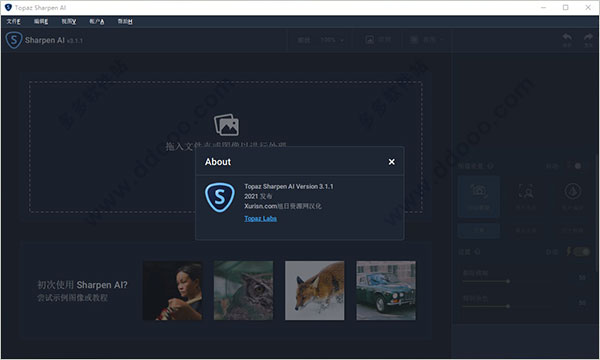Viewport: 600px width, 360px height.
Task: Click the upper blur removal slider handle
Action: 508,281
